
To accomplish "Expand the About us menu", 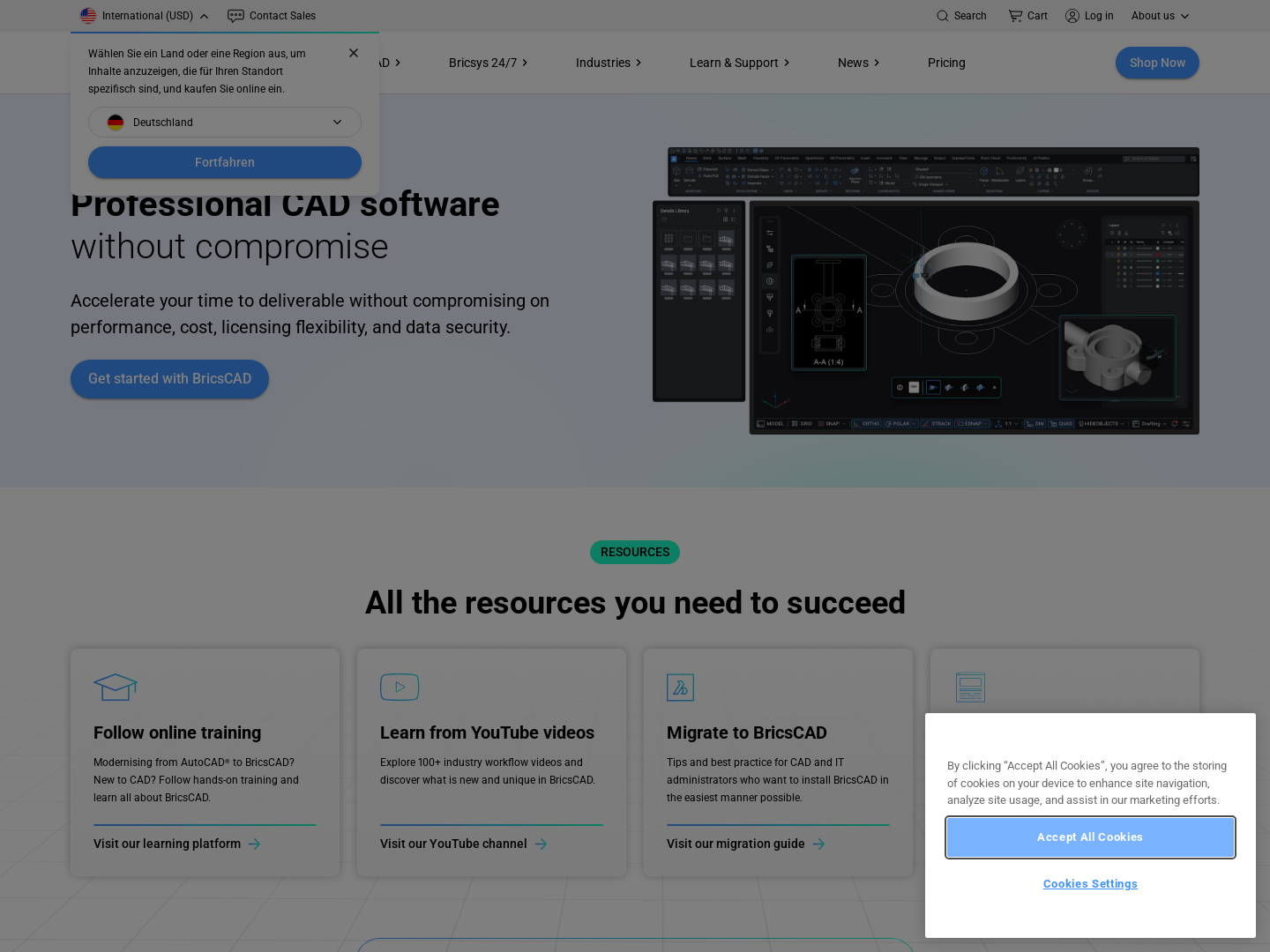I will pyautogui.click(x=1161, y=16).
